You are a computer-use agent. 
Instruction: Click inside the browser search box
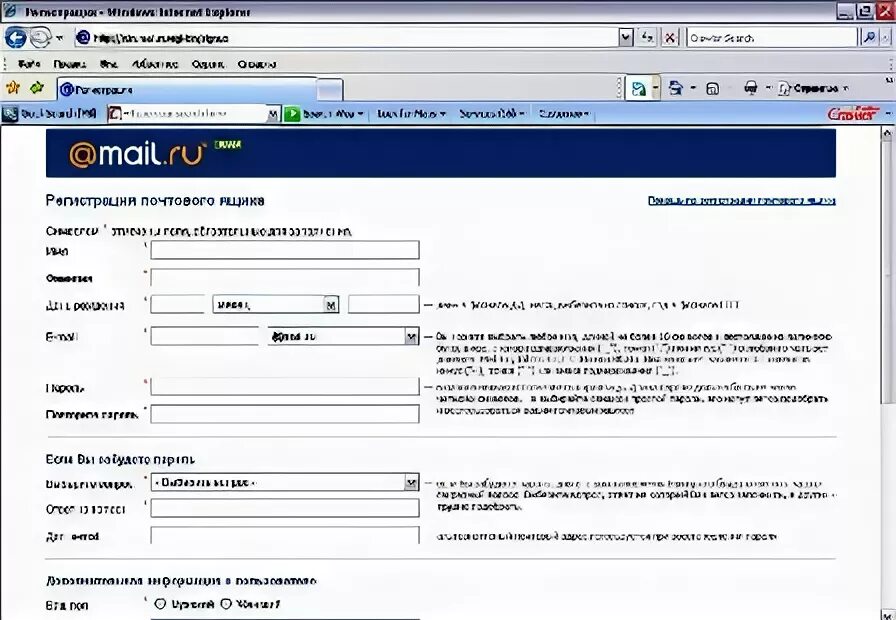772,38
